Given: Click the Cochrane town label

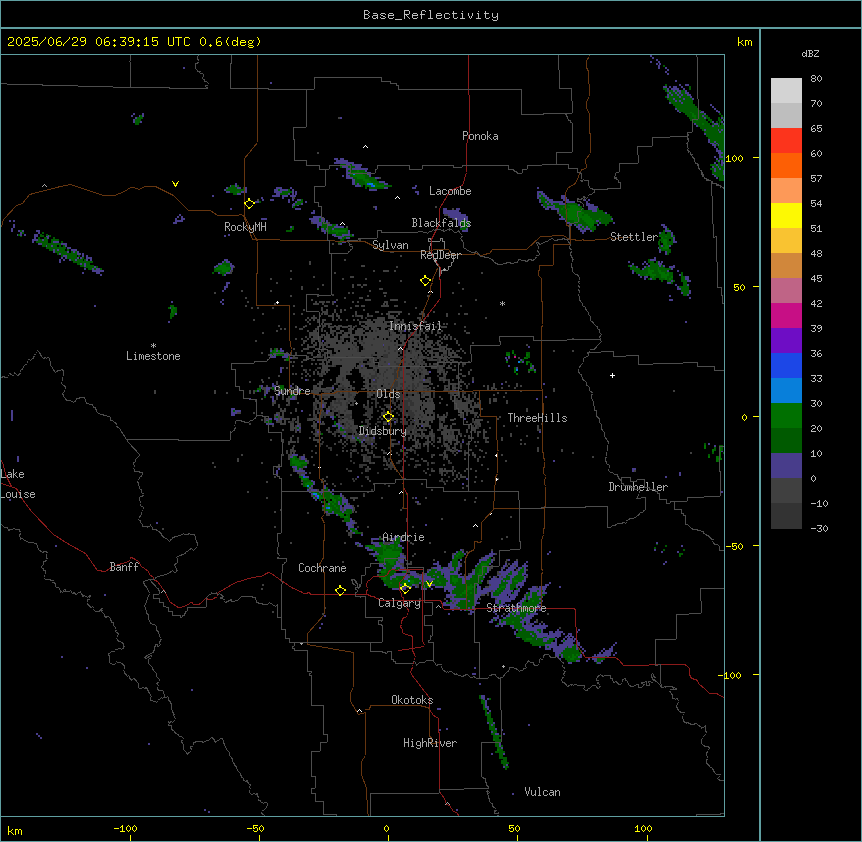Looking at the screenshot, I should click(322, 568).
